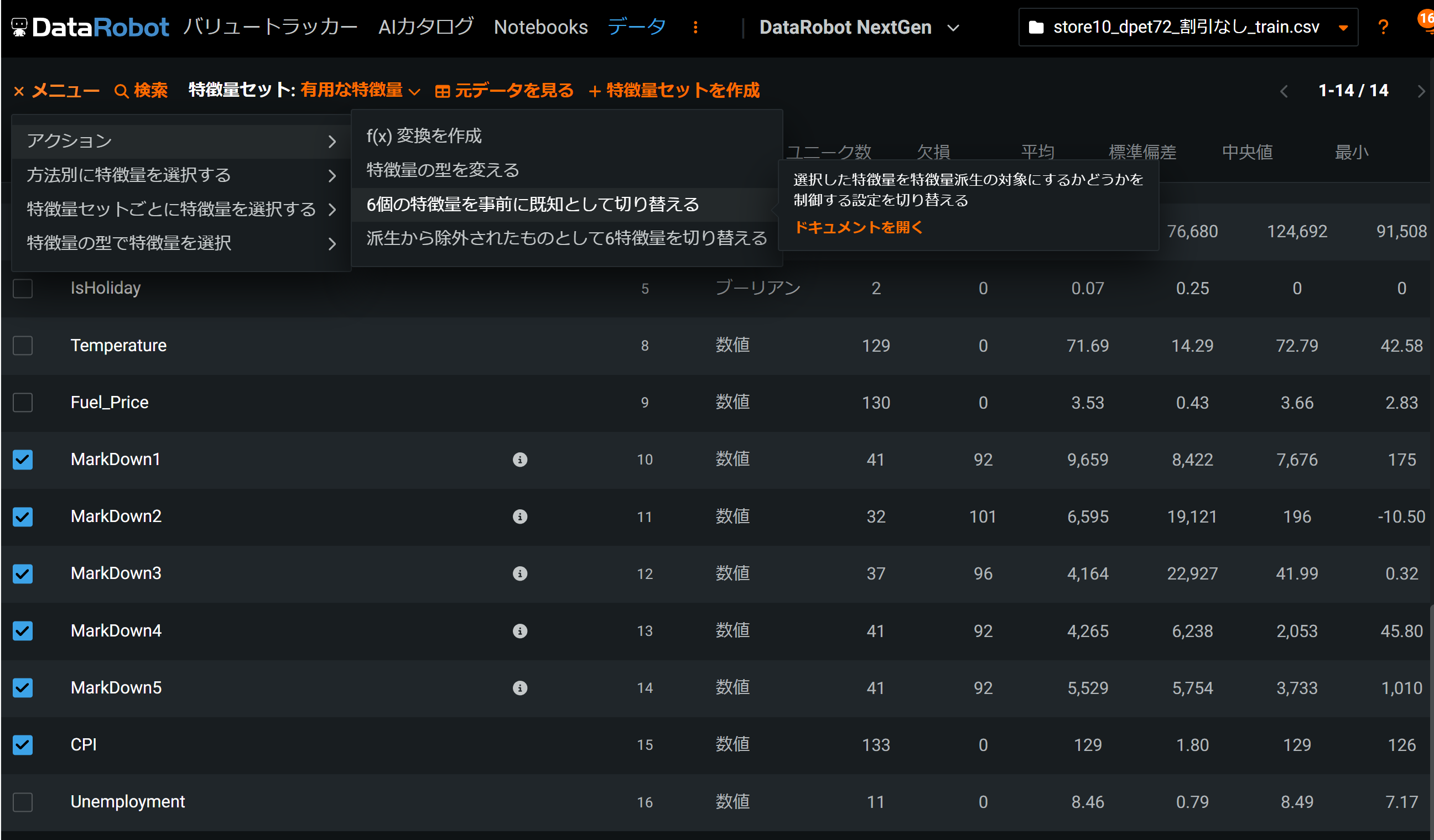Open the 特徴量セット 有用な特徴量 dropdown
The width and height of the screenshot is (1434, 840).
(358, 91)
